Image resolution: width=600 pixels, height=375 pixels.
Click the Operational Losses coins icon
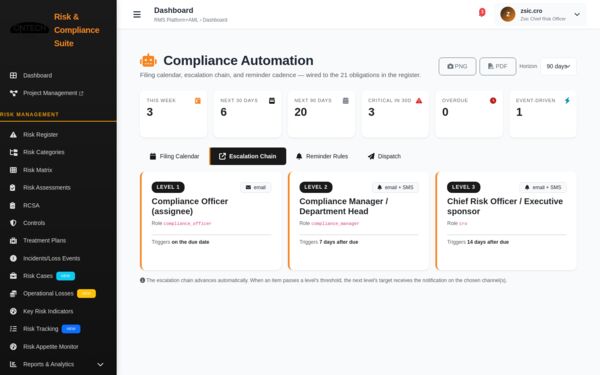point(13,293)
